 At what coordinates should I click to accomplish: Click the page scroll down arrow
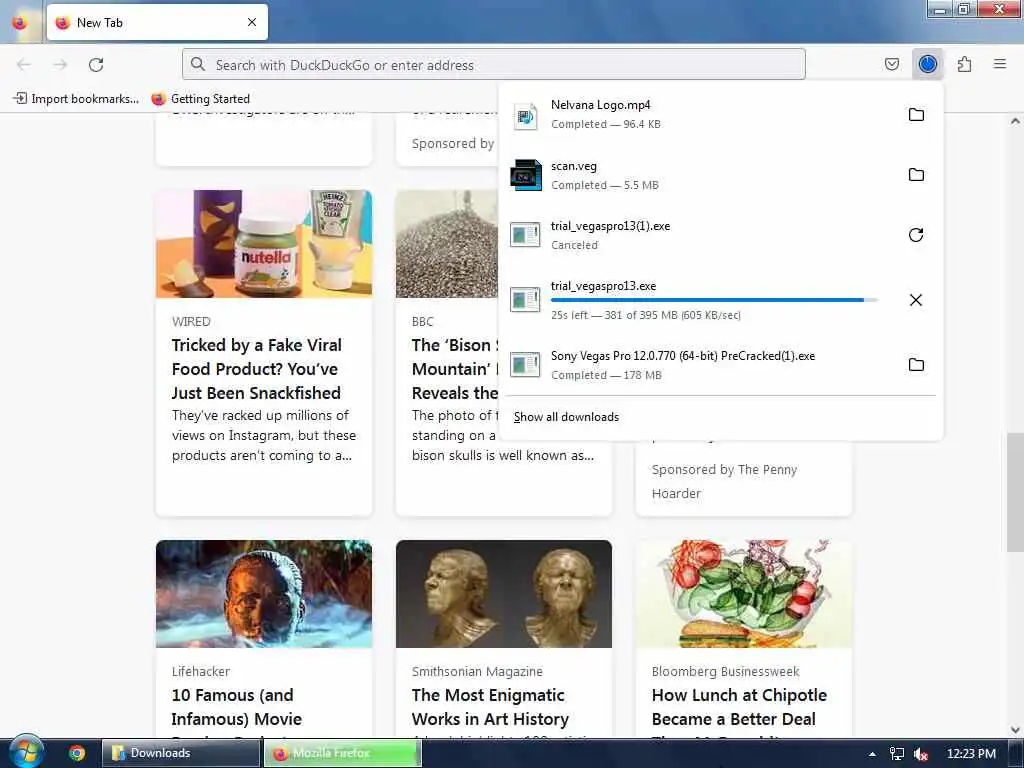click(1015, 730)
